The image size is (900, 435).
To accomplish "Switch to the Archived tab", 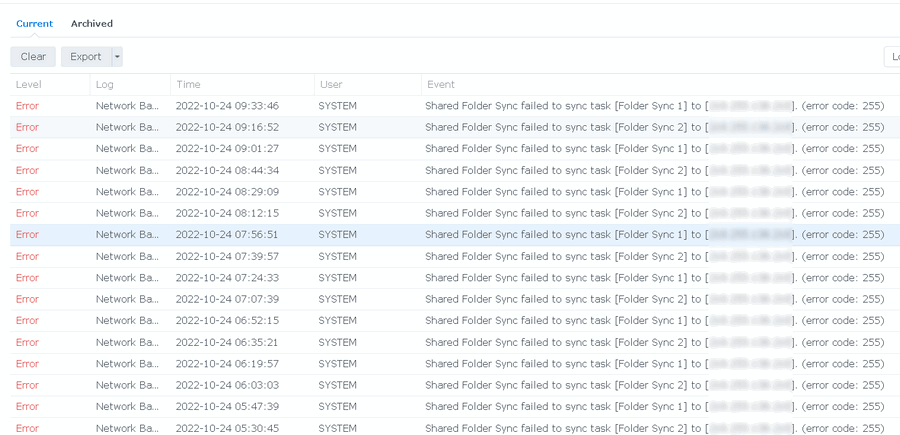I will (91, 23).
